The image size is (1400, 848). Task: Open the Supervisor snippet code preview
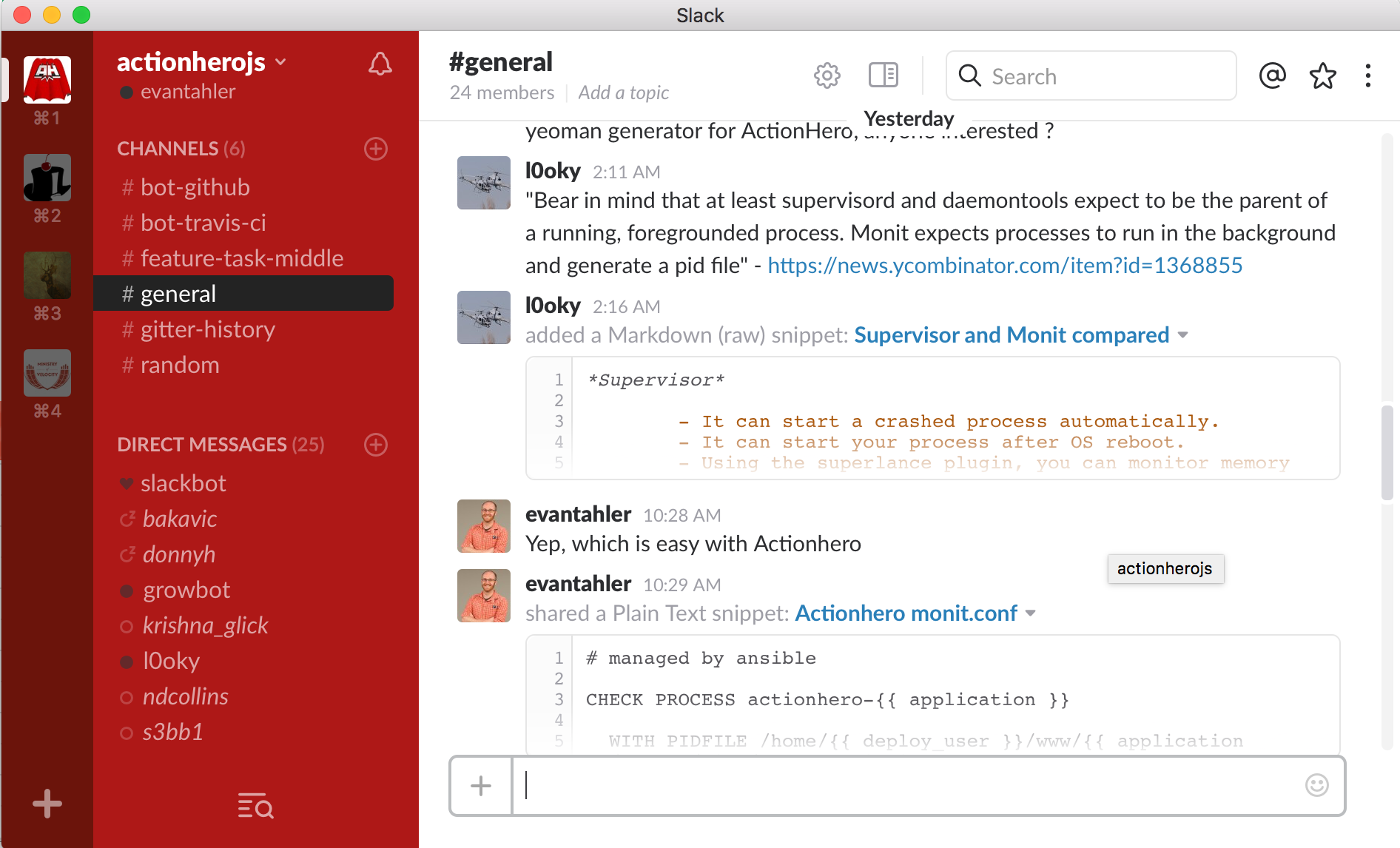tap(932, 418)
